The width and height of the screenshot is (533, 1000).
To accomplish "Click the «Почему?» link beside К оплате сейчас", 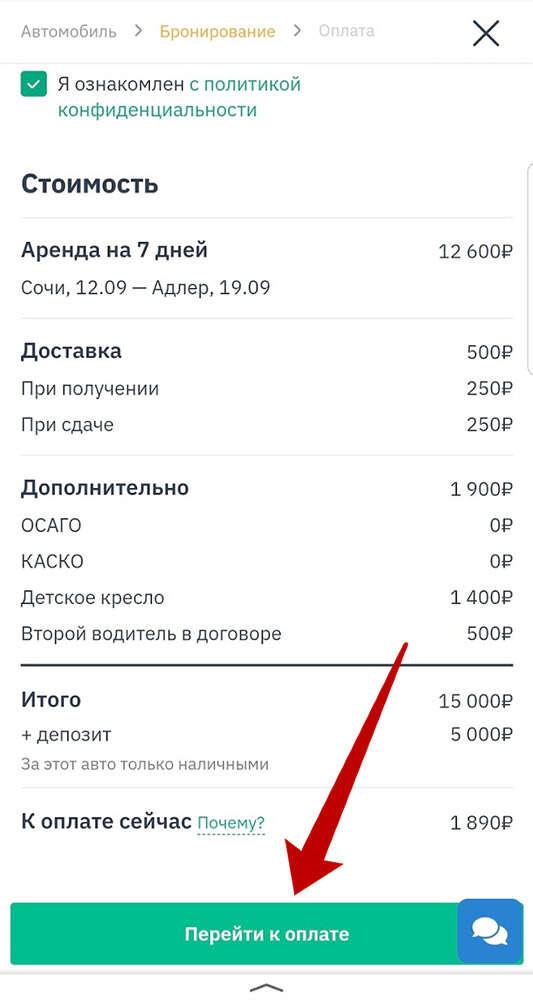I will pos(231,823).
